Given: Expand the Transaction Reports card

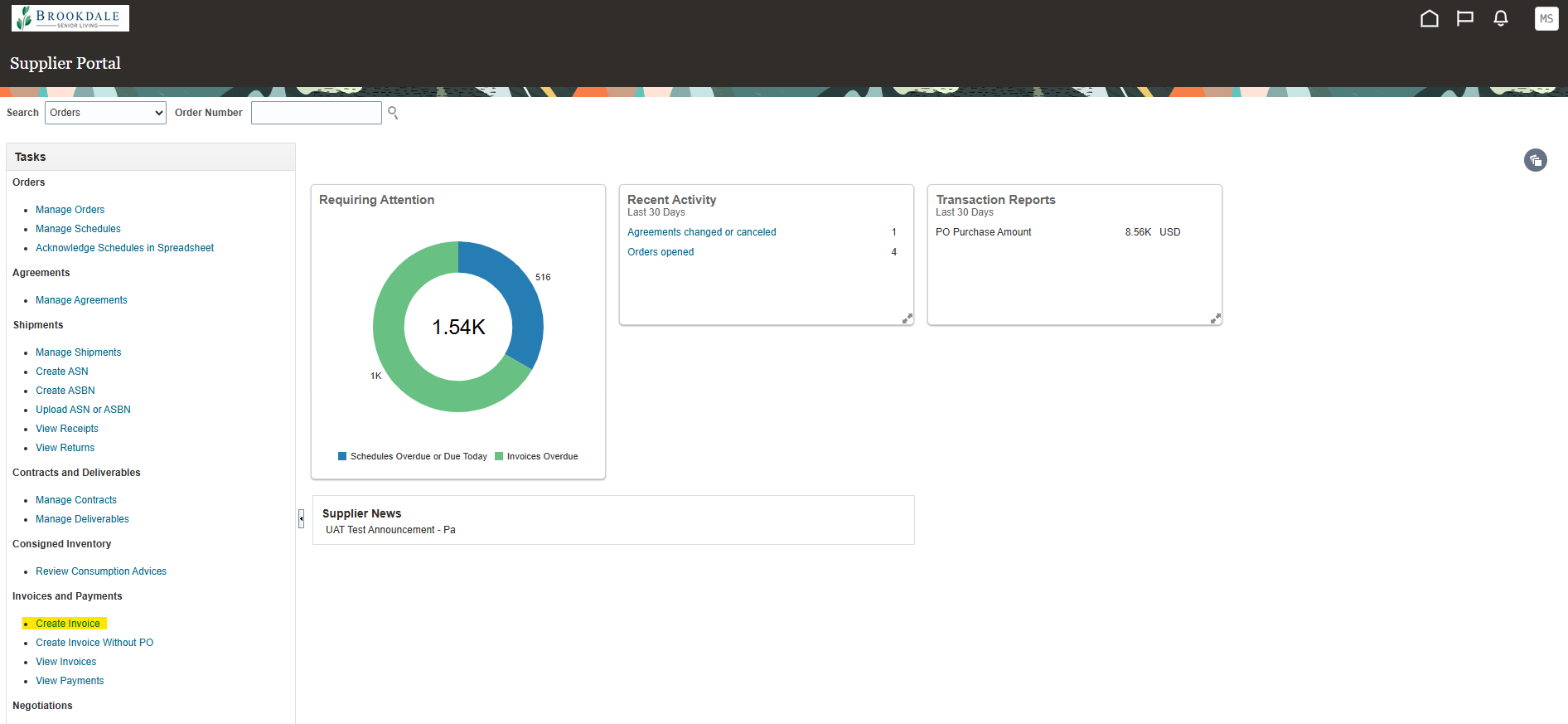Looking at the screenshot, I should coord(1215,318).
